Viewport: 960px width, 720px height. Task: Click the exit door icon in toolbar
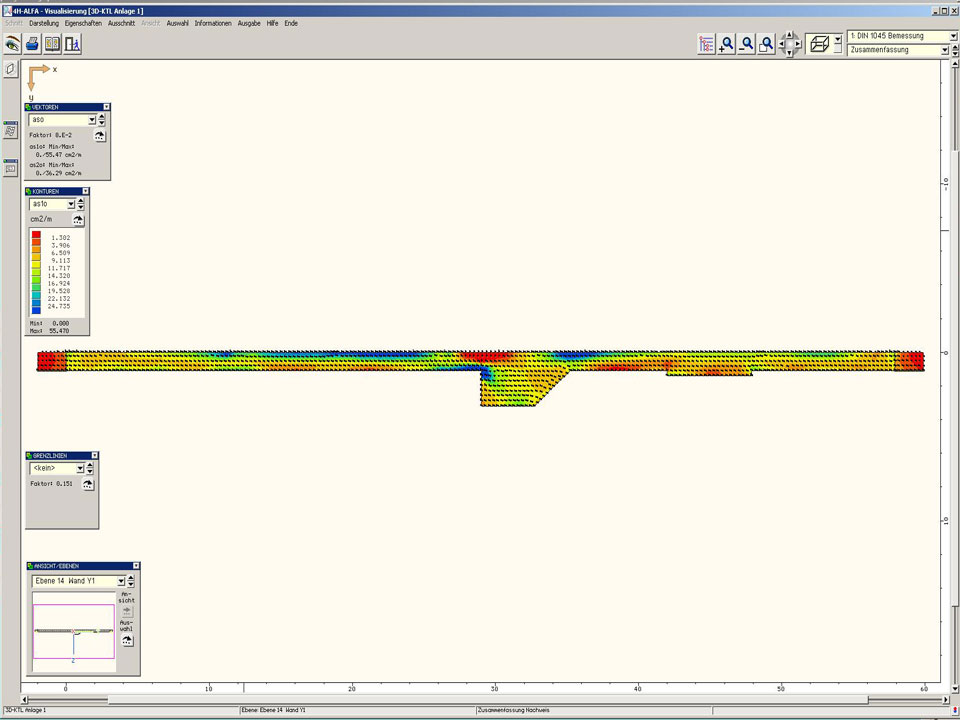tap(72, 44)
